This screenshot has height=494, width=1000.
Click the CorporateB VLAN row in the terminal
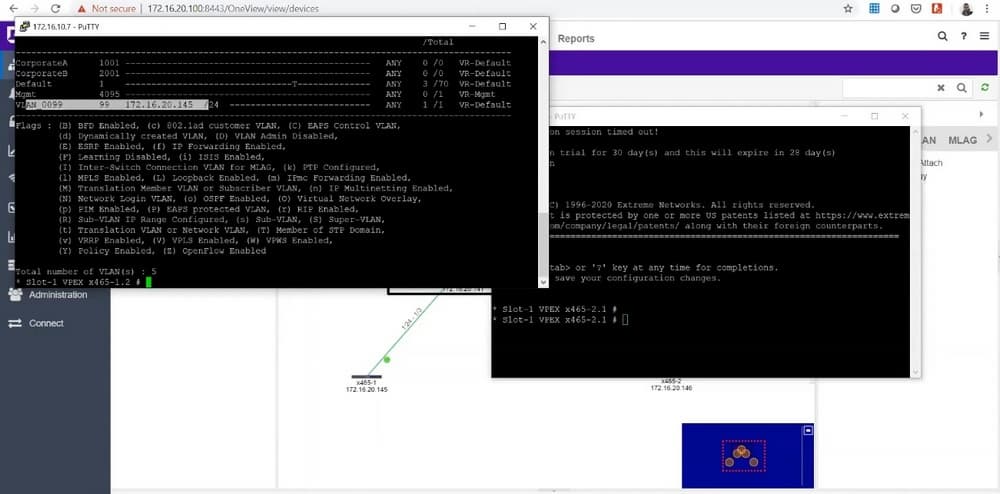pyautogui.click(x=263, y=73)
